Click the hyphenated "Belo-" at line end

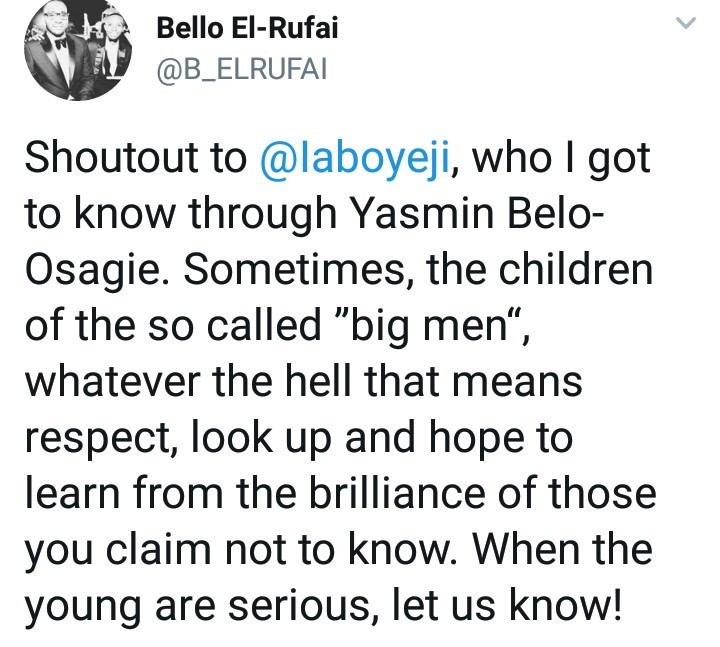[556, 214]
